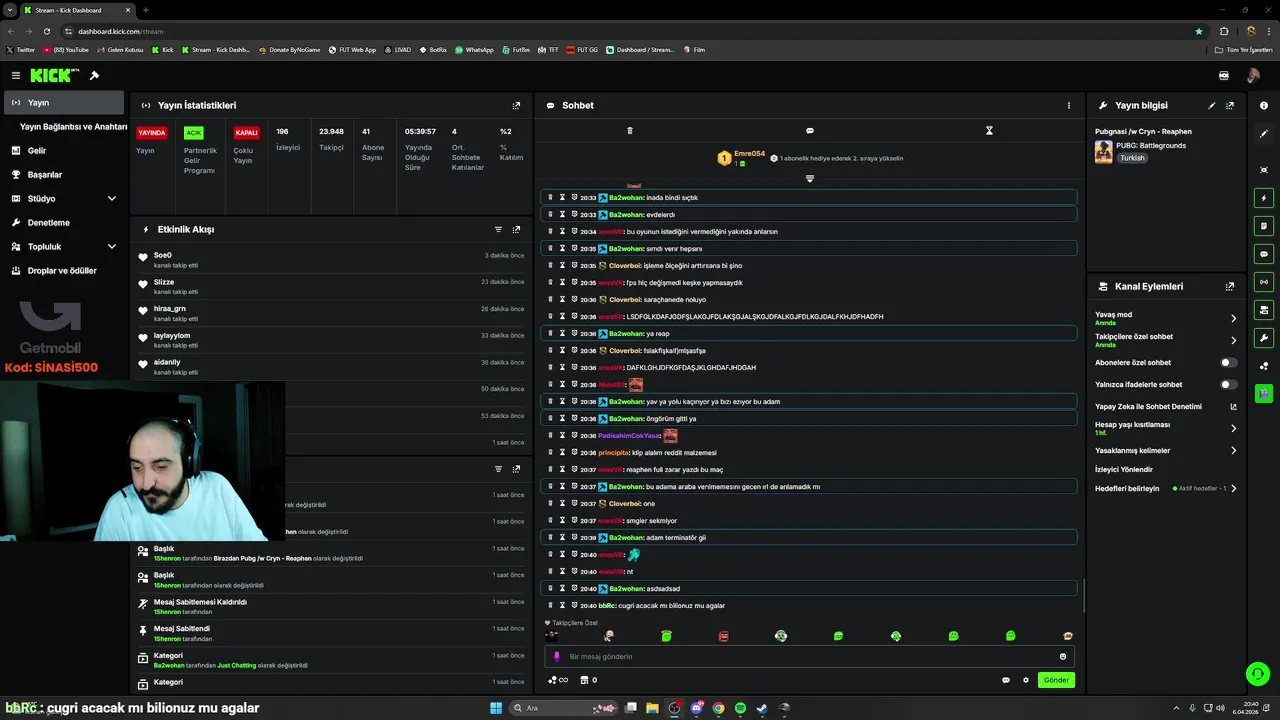
Task: Click the document icon in the right sidebar
Action: click(x=1264, y=226)
